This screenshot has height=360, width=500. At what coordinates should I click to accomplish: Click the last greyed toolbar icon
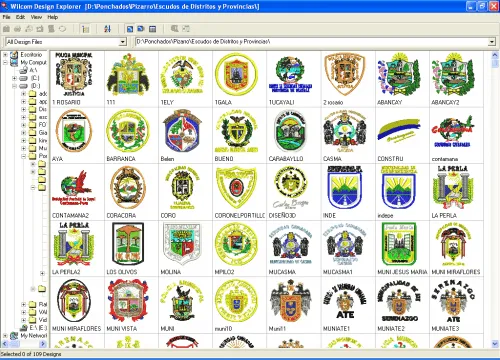(186, 29)
